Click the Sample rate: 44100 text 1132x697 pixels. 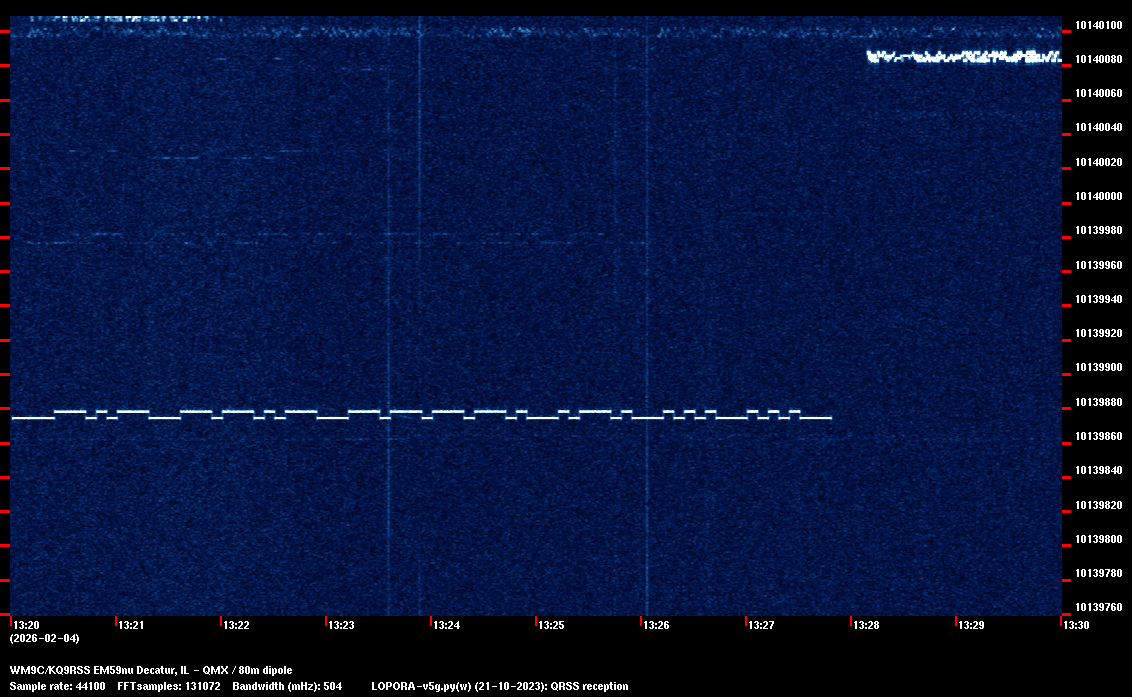coord(57,687)
